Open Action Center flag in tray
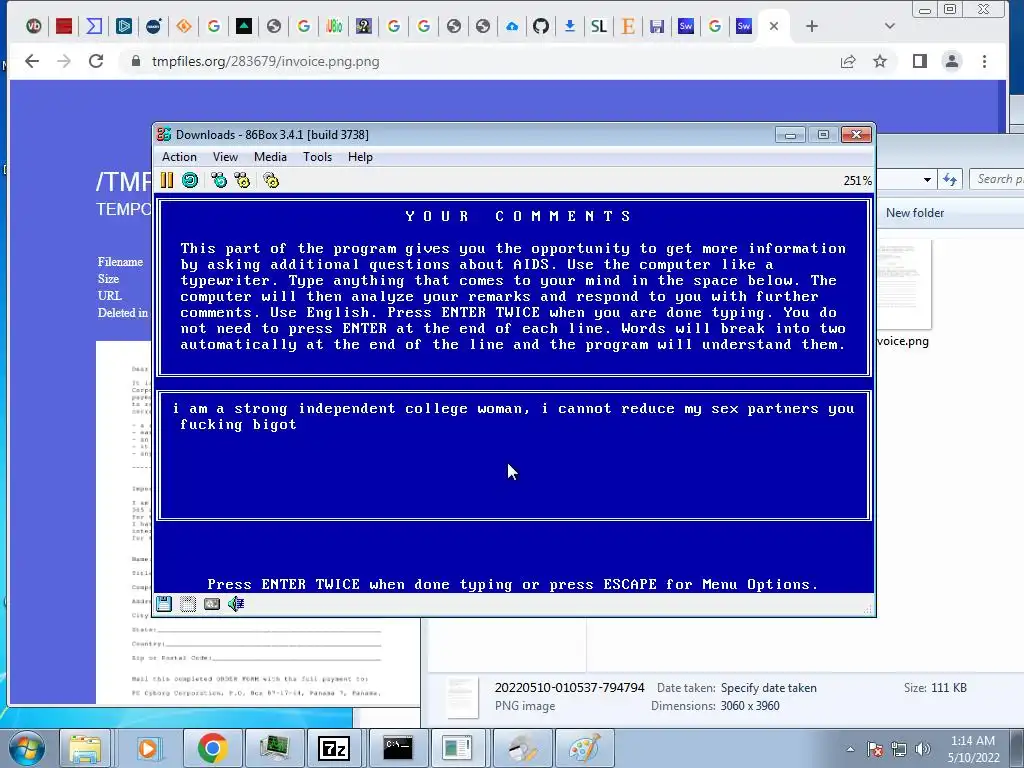The height and width of the screenshot is (768, 1024). pos(875,749)
